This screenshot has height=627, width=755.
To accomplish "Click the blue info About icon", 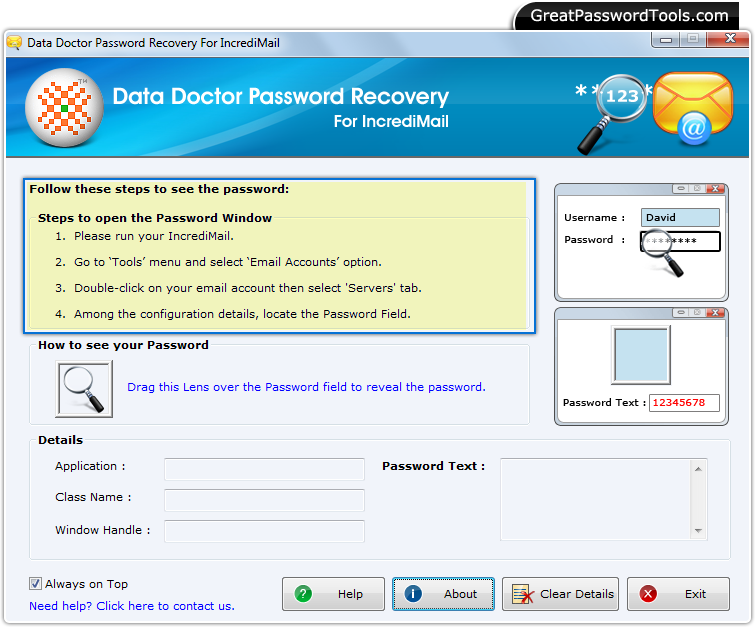I will (x=413, y=594).
